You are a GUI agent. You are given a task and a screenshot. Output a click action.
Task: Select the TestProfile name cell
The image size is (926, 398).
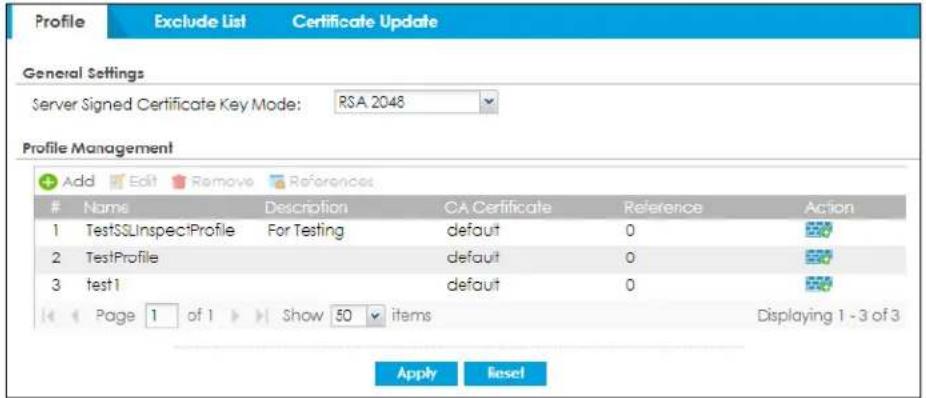pyautogui.click(x=121, y=258)
